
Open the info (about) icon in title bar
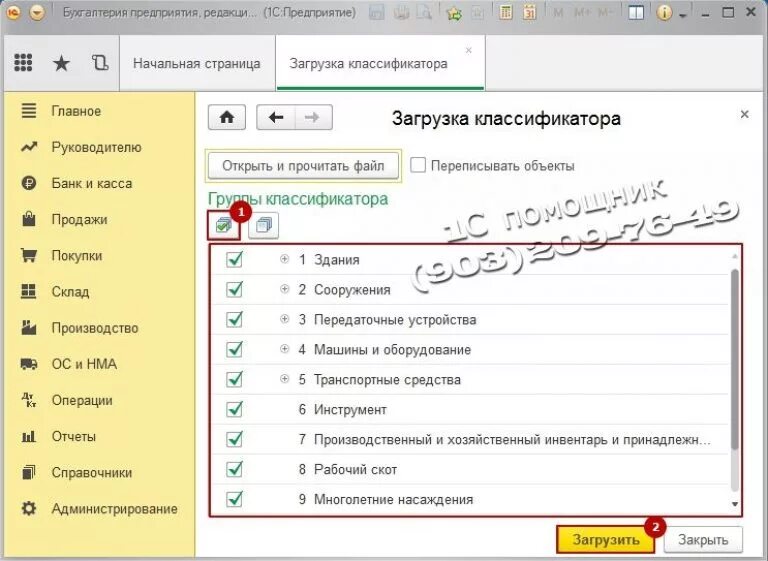pyautogui.click(x=664, y=12)
